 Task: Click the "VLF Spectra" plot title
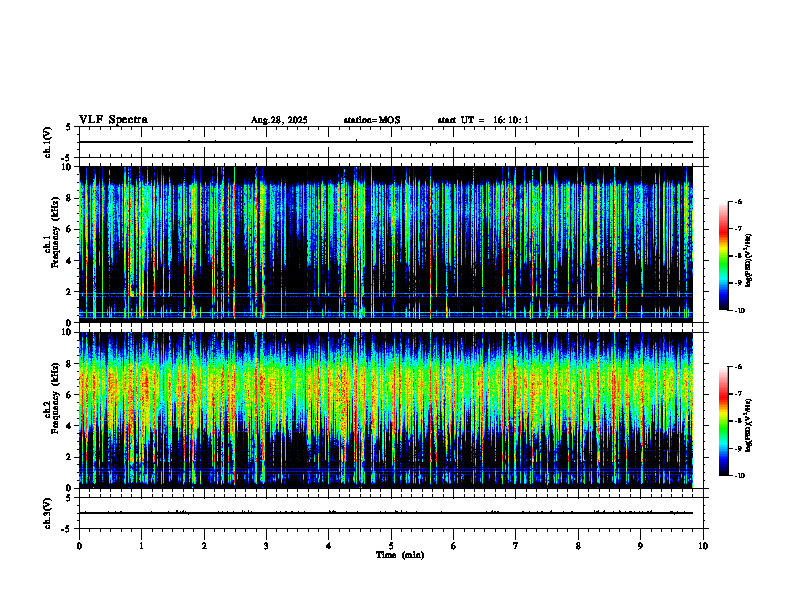point(113,120)
